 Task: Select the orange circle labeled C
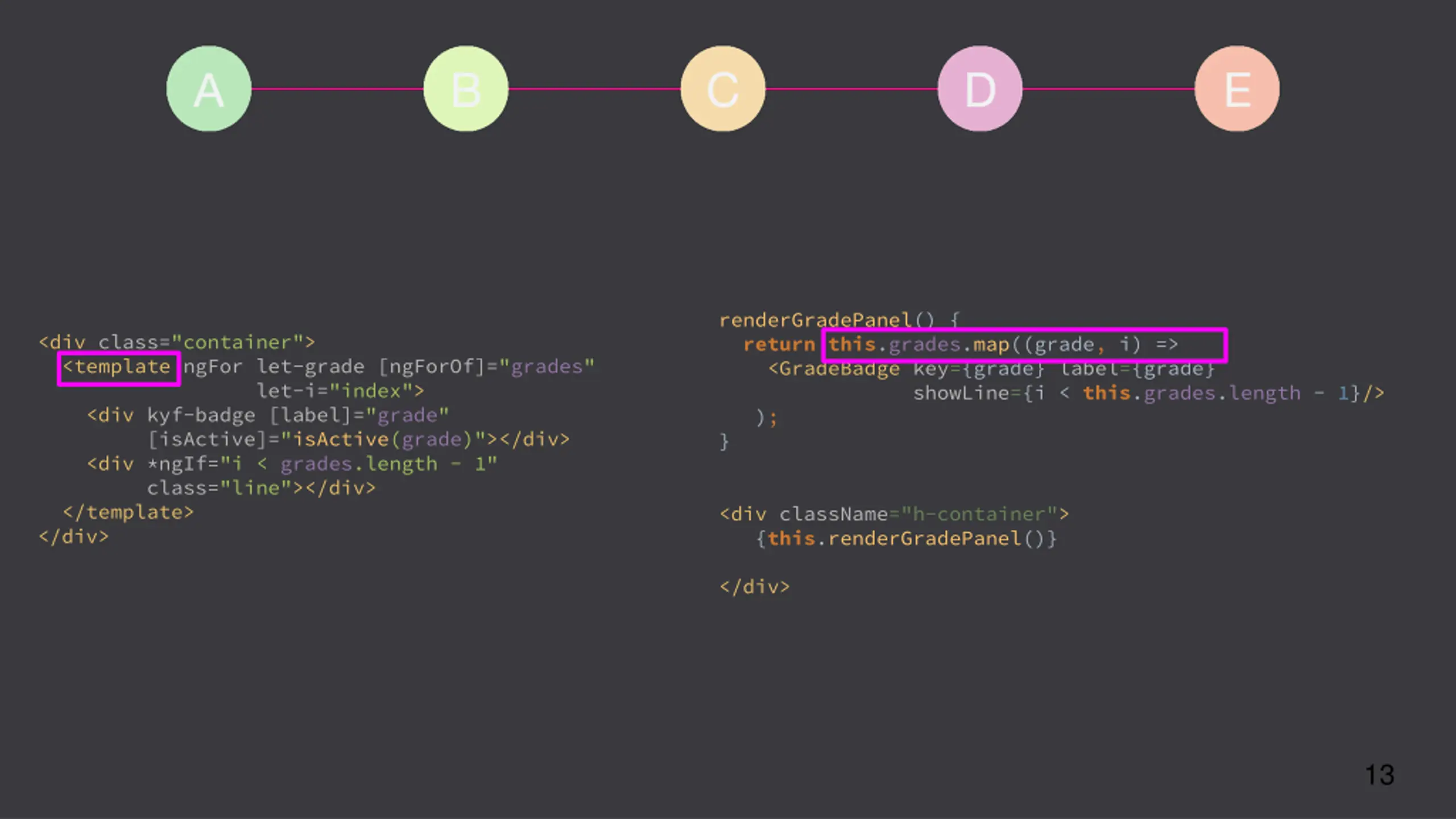(723, 89)
